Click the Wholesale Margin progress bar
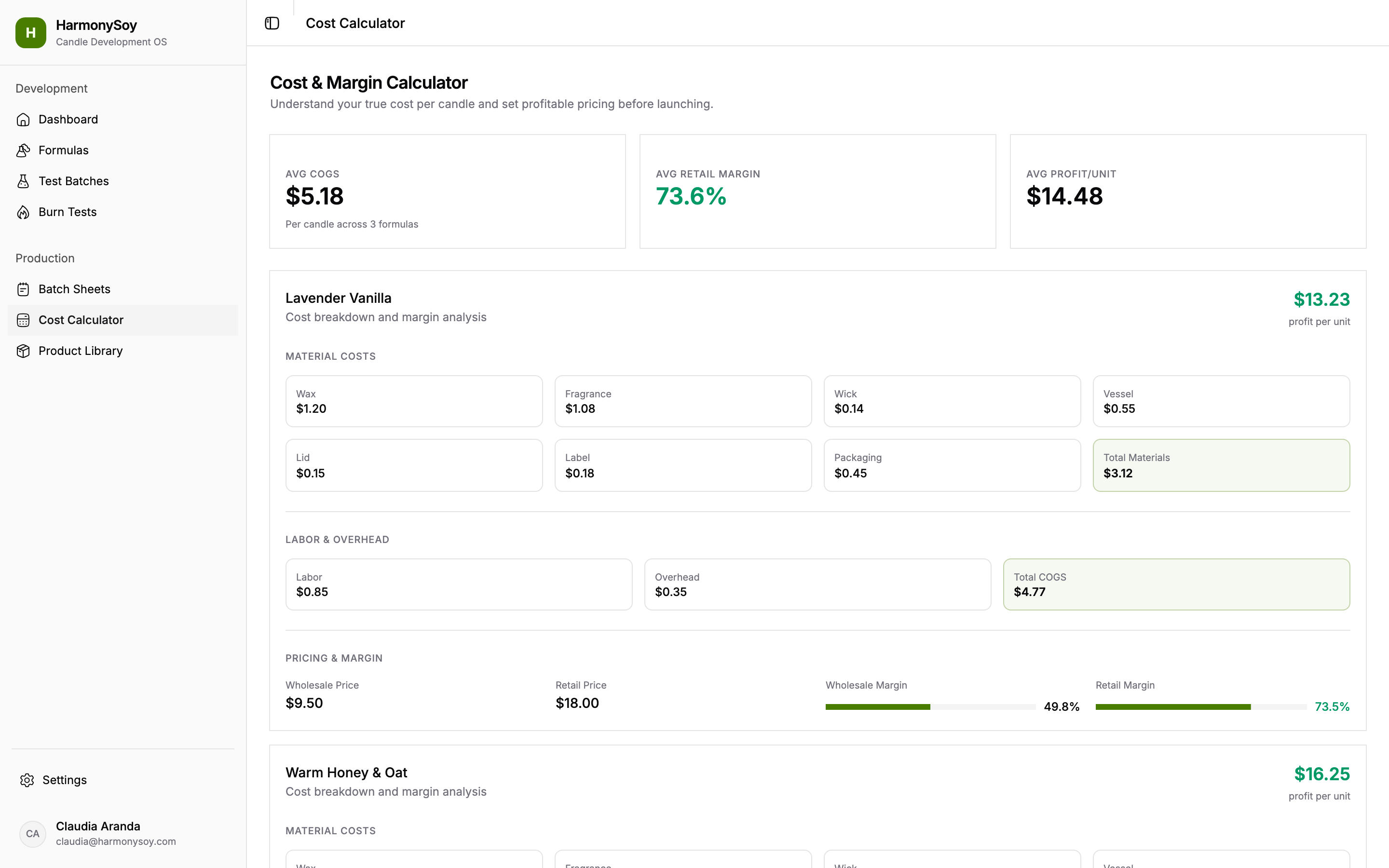Viewport: 1389px width, 868px height. tap(930, 706)
